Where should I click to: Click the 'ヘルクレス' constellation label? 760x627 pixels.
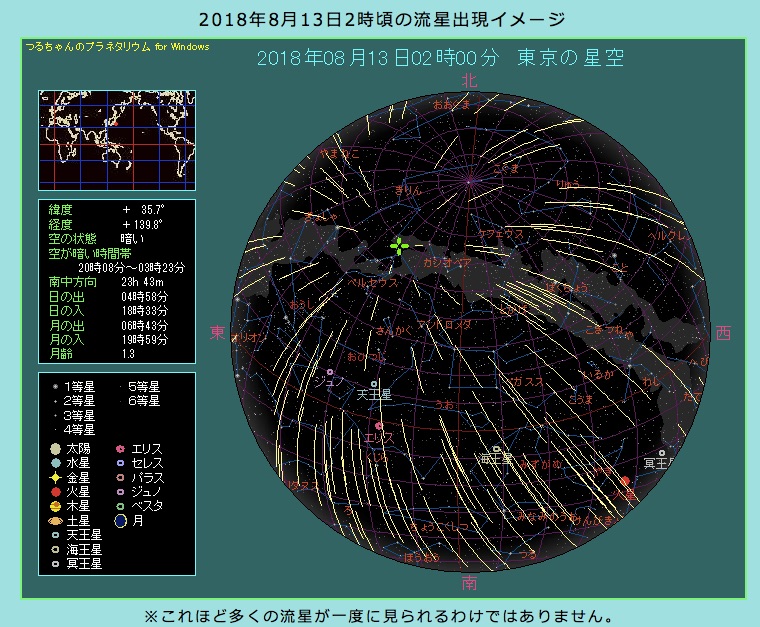(670, 236)
